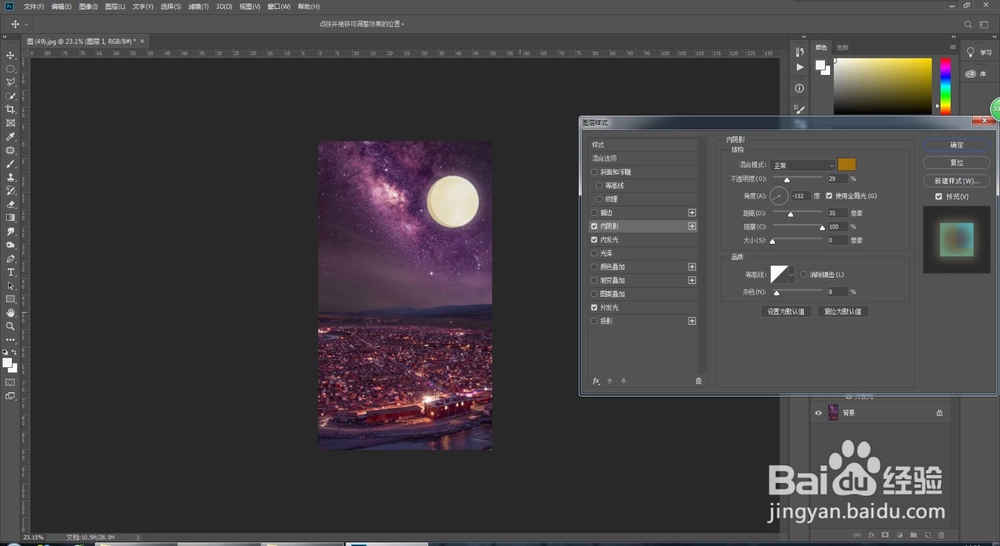Enable the 描边 style checkbox

594,213
